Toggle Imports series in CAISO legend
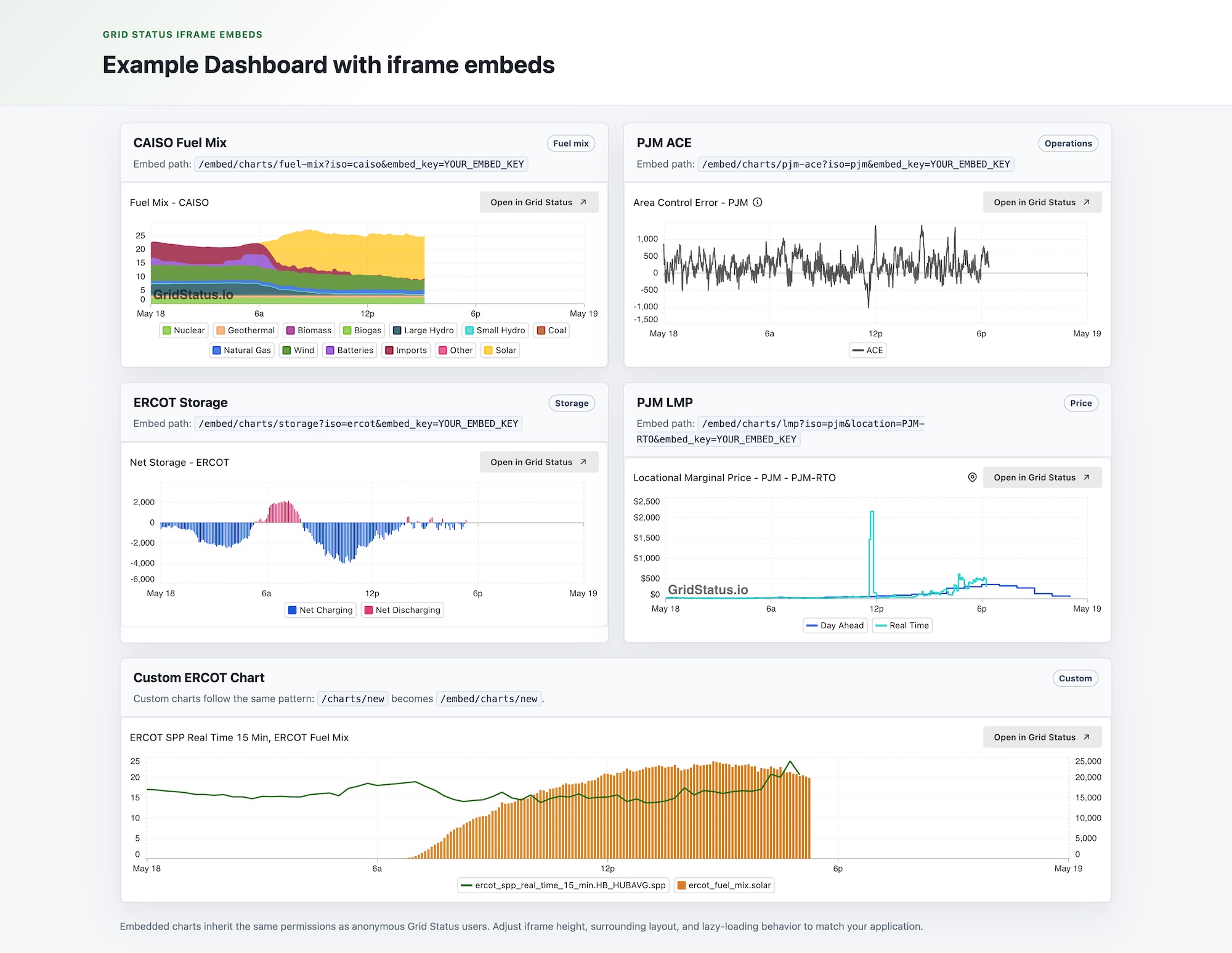Viewport: 1232px width, 953px height. coord(406,350)
